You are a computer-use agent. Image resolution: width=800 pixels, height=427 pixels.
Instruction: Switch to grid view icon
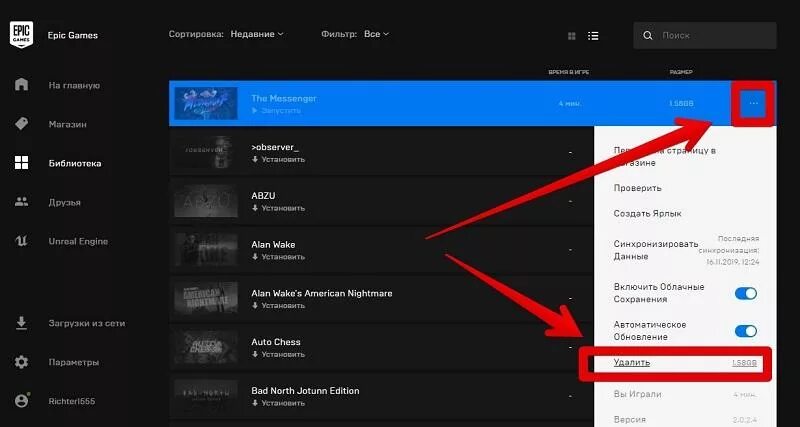(x=571, y=36)
